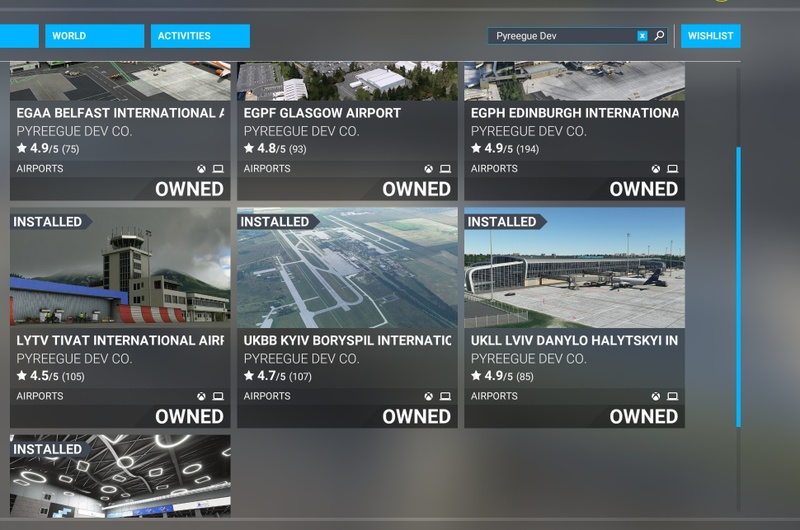Screen dimensions: 800x530
Task: Click the magnifier search icon
Action: [659, 36]
